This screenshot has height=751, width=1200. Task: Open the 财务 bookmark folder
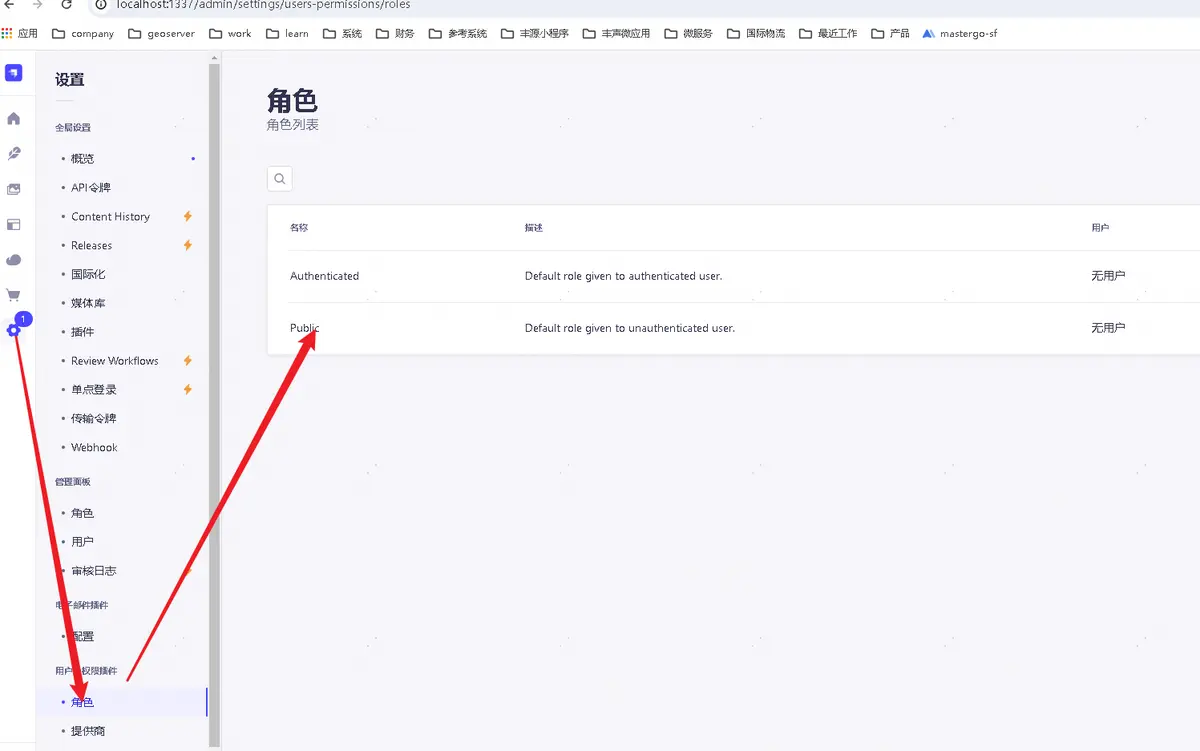[x=395, y=33]
